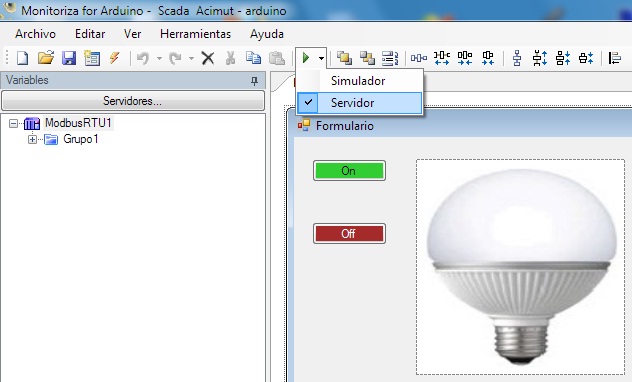Click the Variables panel header

point(133,81)
